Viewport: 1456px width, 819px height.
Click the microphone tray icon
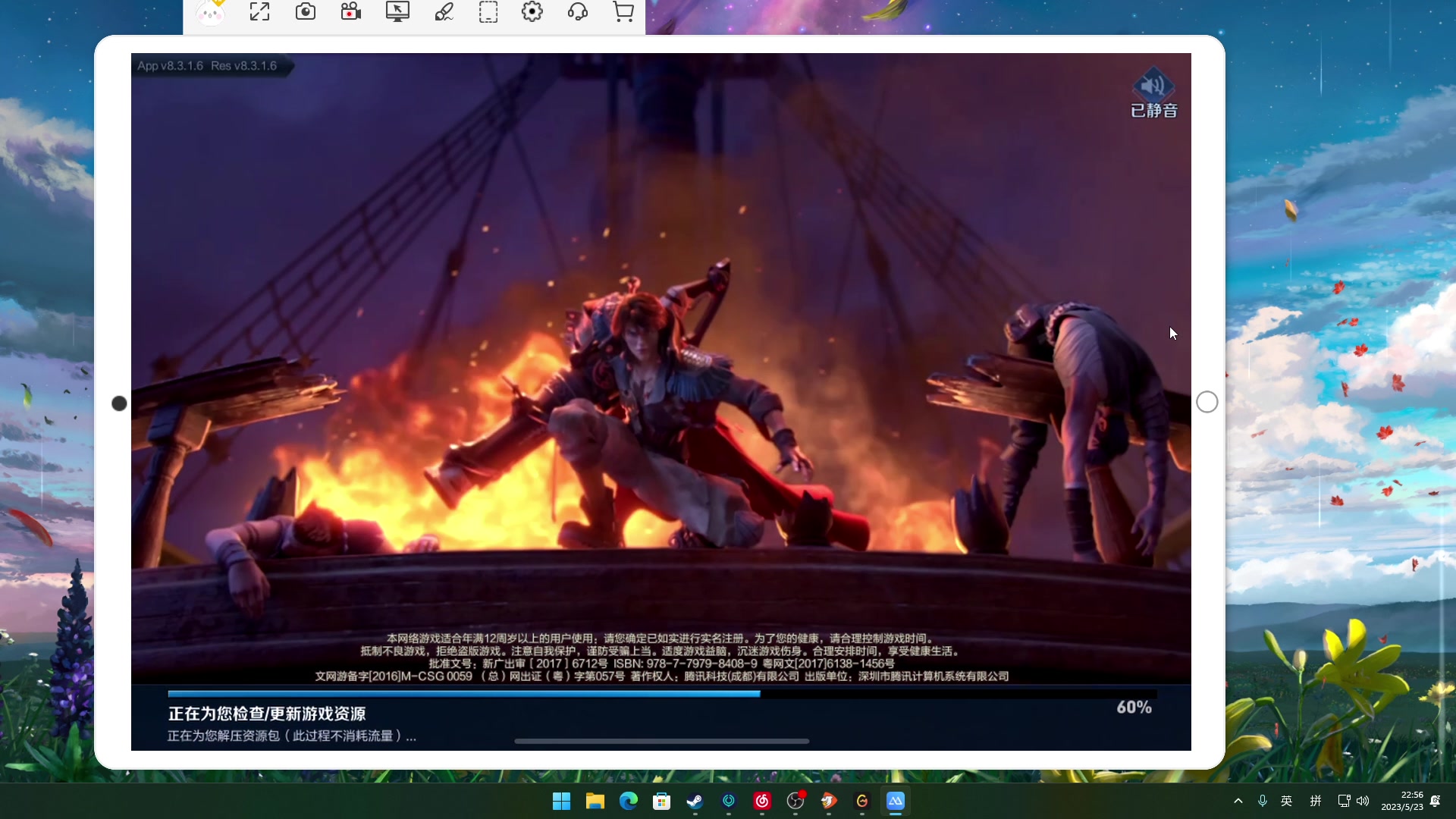pyautogui.click(x=1262, y=801)
